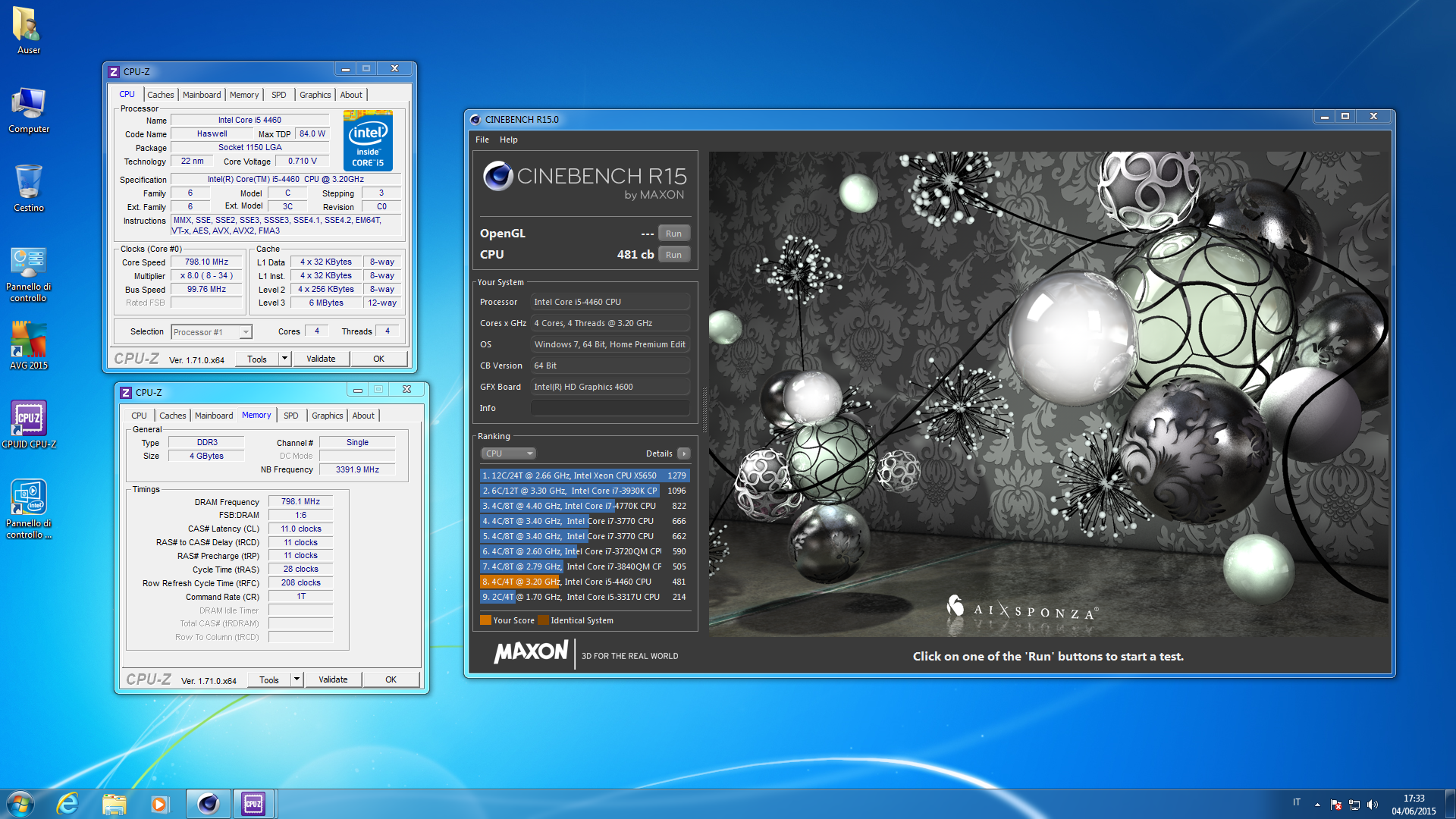The height and width of the screenshot is (819, 1456).
Task: Open Tools dropdown arrow in top CPU-Z
Action: 285,359
